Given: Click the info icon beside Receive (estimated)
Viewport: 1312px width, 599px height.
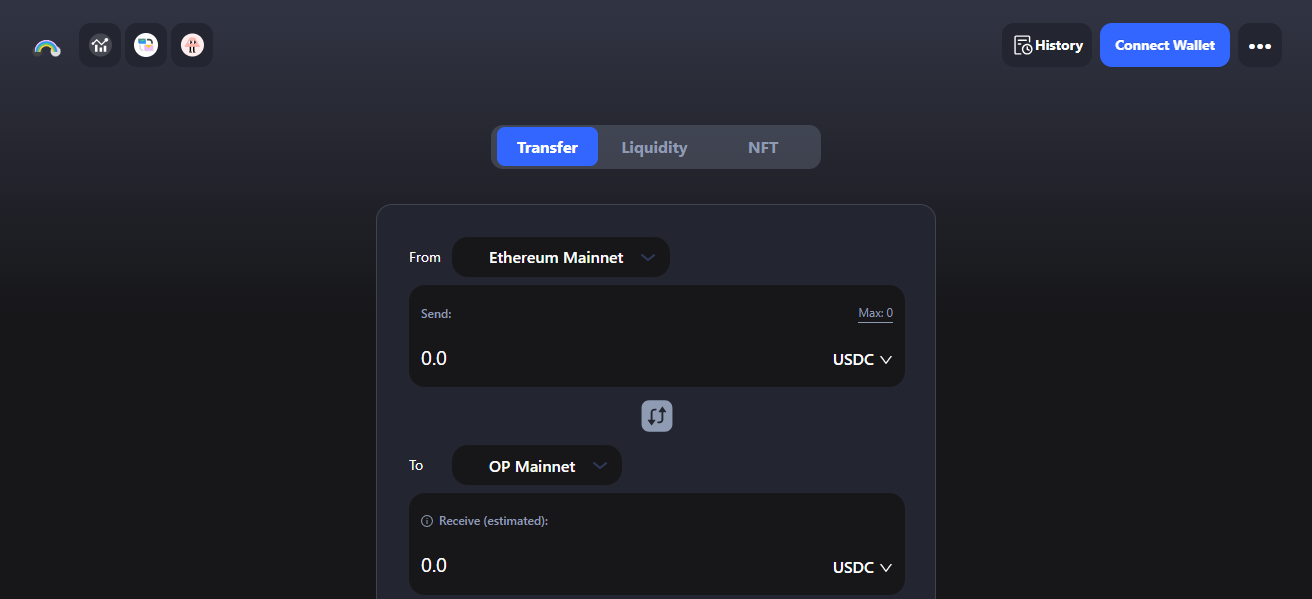Looking at the screenshot, I should [x=427, y=521].
